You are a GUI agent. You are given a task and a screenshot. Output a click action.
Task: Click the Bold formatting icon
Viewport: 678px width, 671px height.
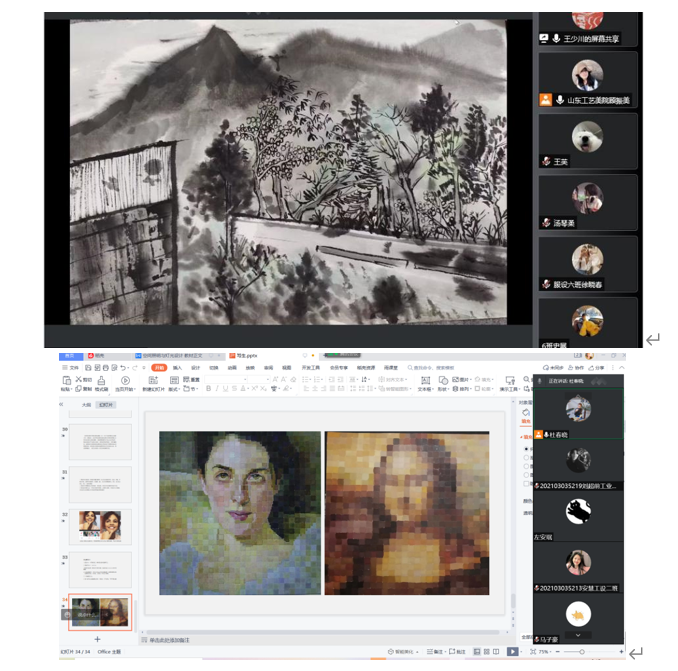coord(208,389)
